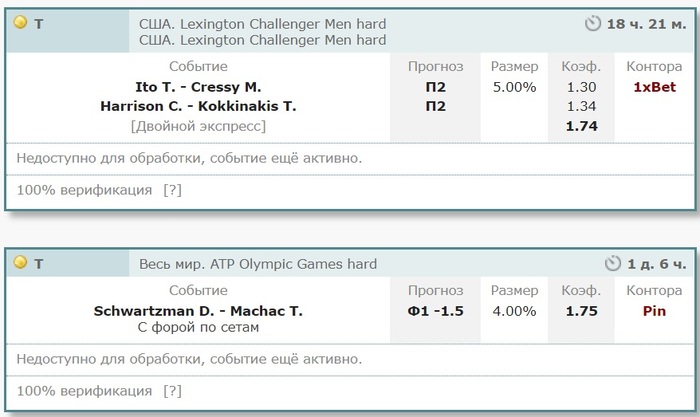This screenshot has width=700, height=417.
Task: Open the Pin bookmaker link
Action: (x=654, y=311)
